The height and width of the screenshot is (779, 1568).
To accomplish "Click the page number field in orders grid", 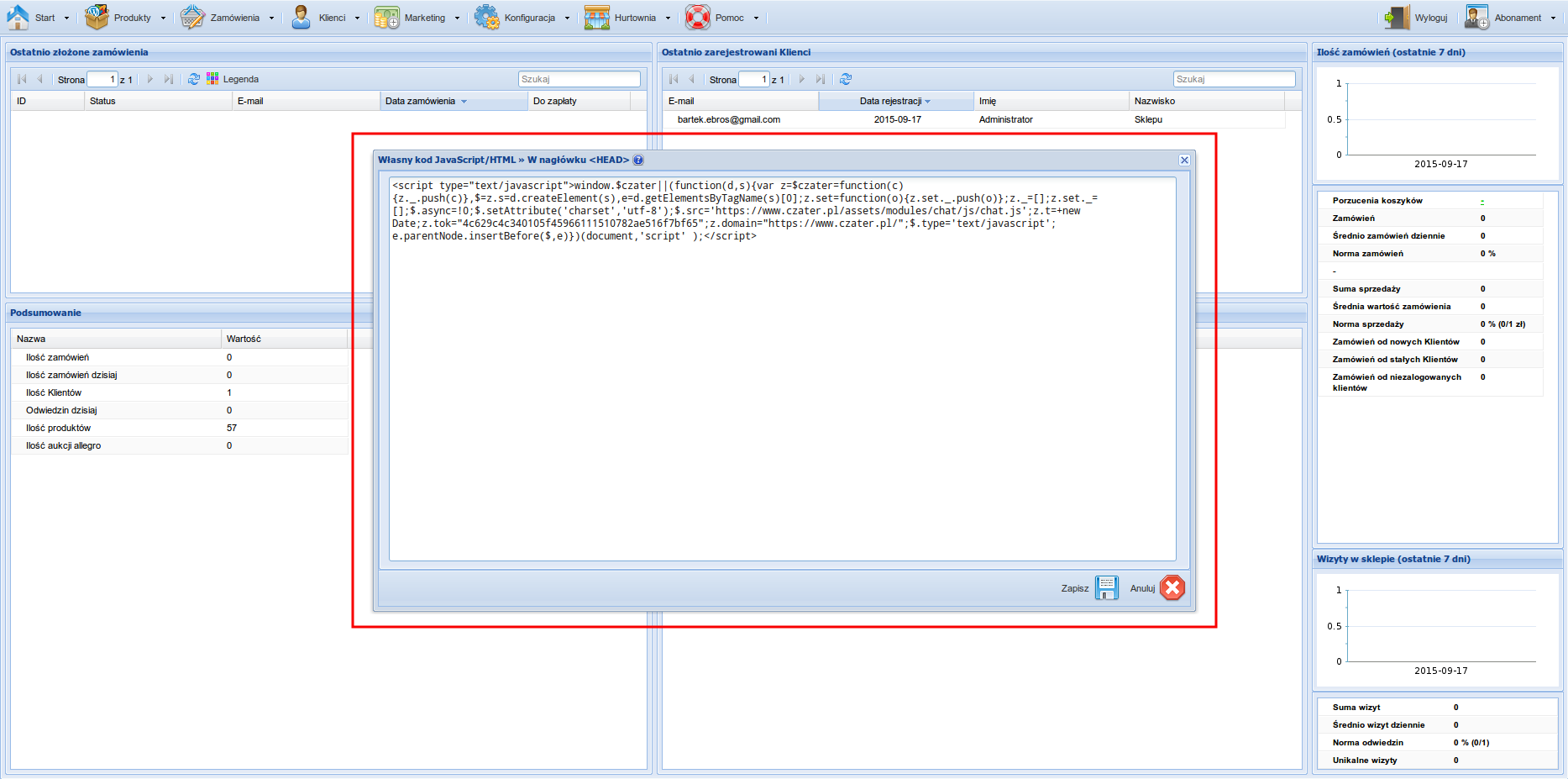I will click(x=102, y=79).
